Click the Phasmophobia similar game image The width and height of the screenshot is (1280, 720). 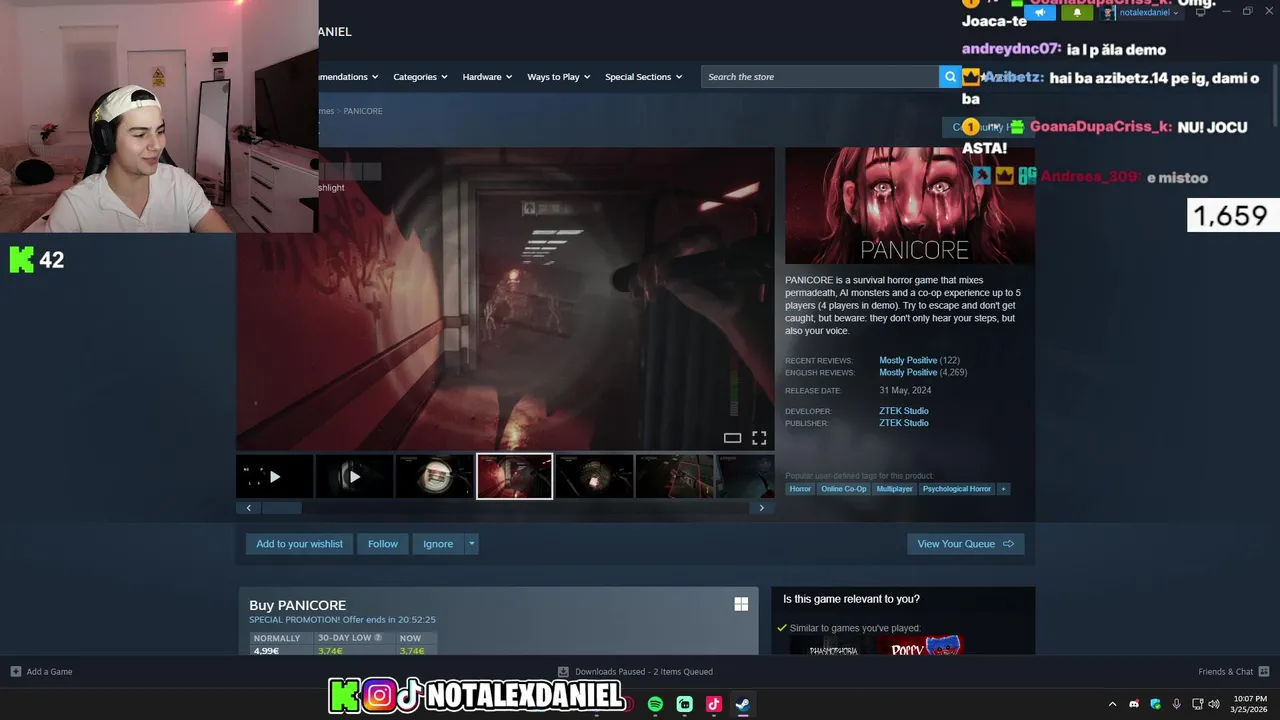point(831,646)
